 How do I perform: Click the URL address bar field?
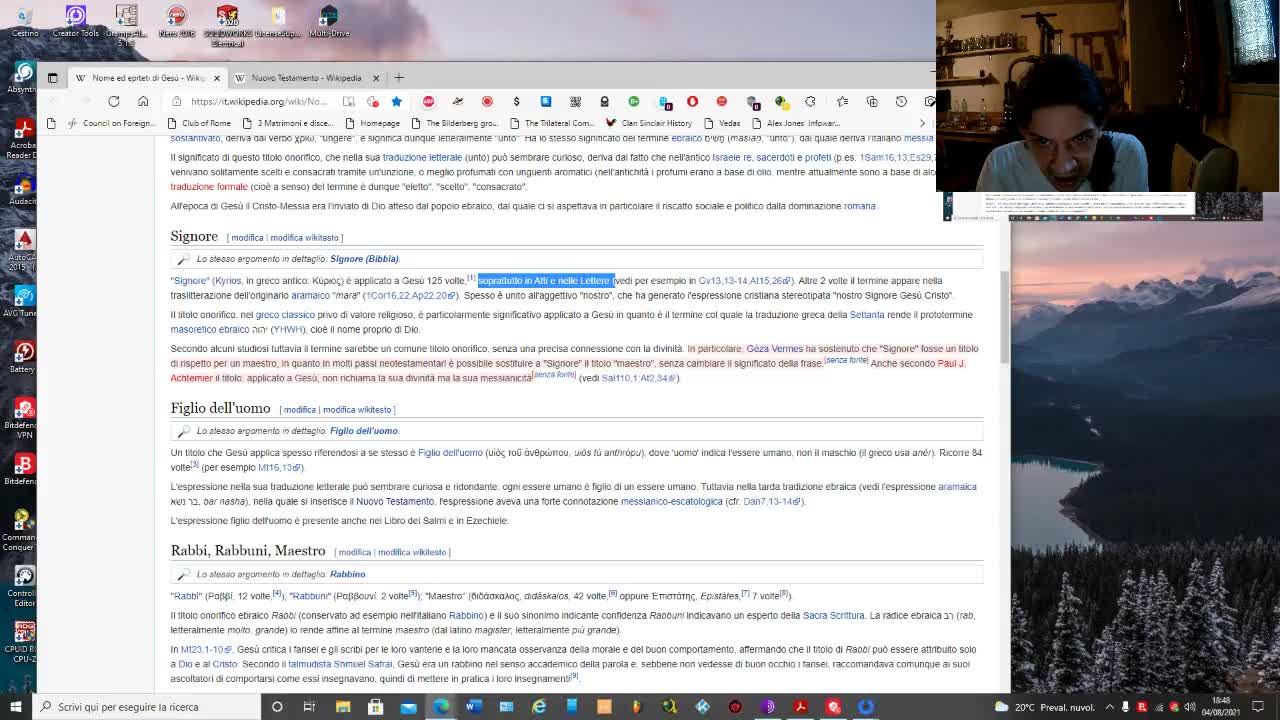[260, 101]
